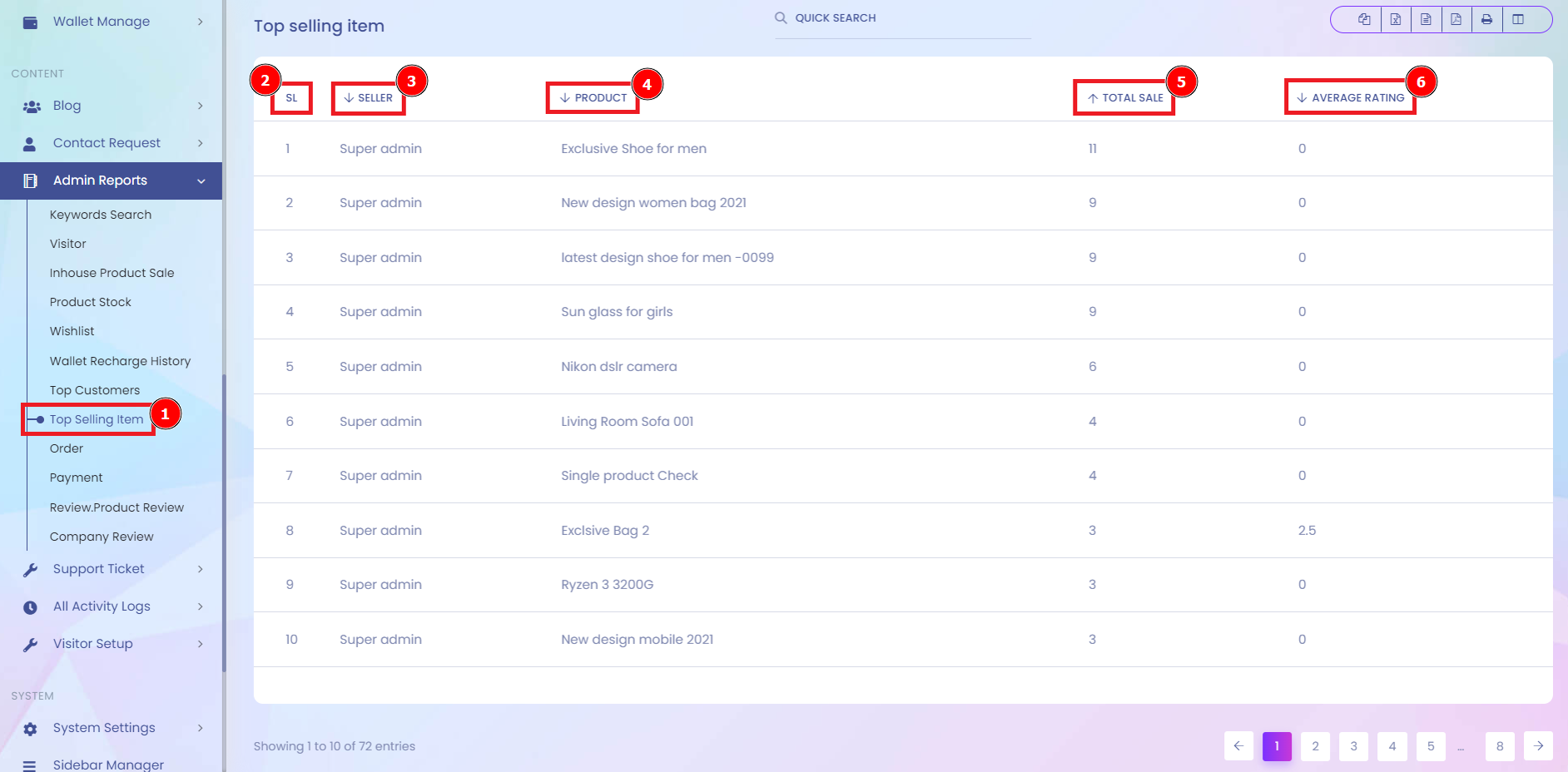Screen dimensions: 1568x772
Task: Expand the Support Ticket chevron
Action: (x=201, y=569)
